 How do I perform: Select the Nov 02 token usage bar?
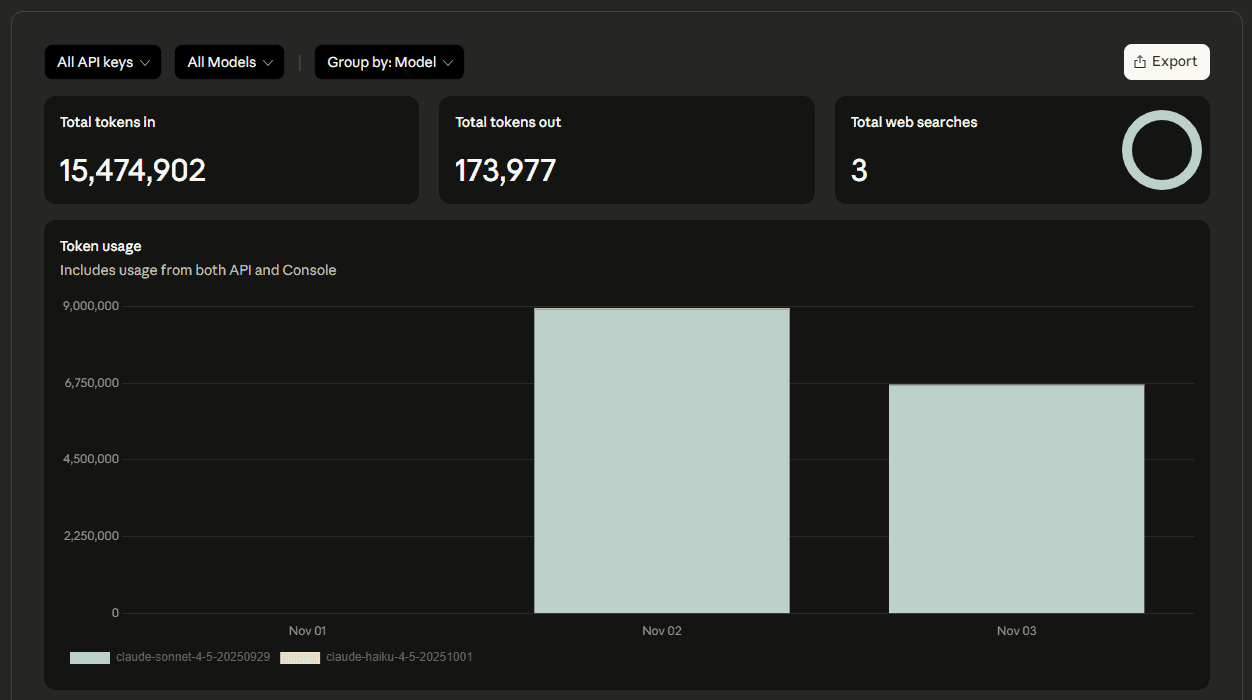(x=662, y=460)
